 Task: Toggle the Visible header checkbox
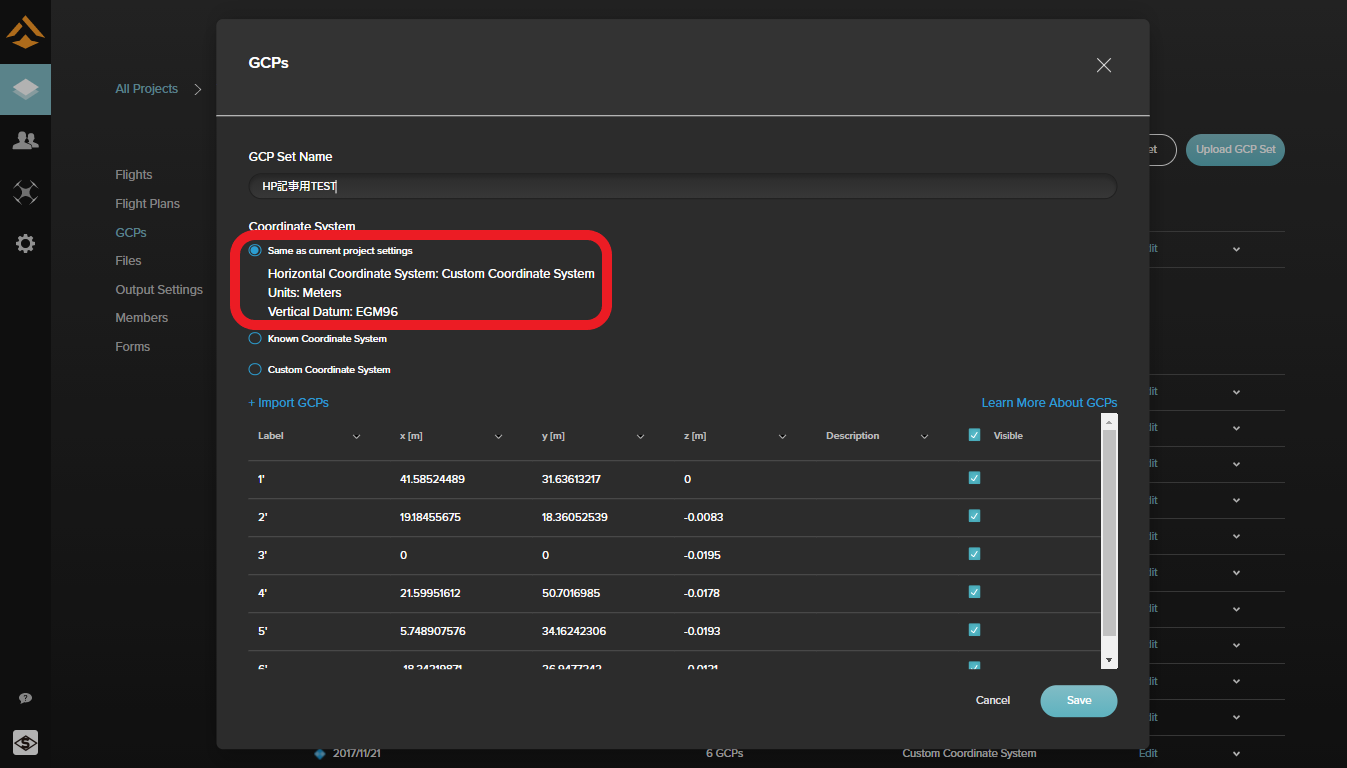point(974,435)
